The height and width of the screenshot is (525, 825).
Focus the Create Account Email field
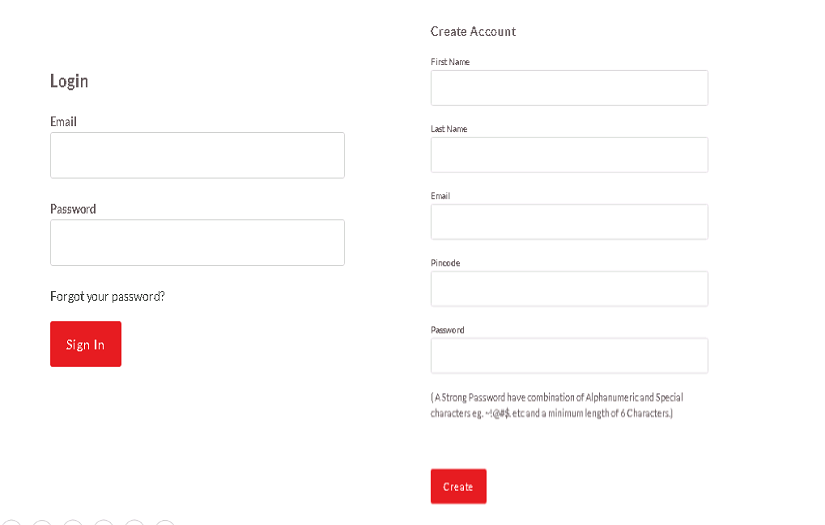tap(569, 222)
